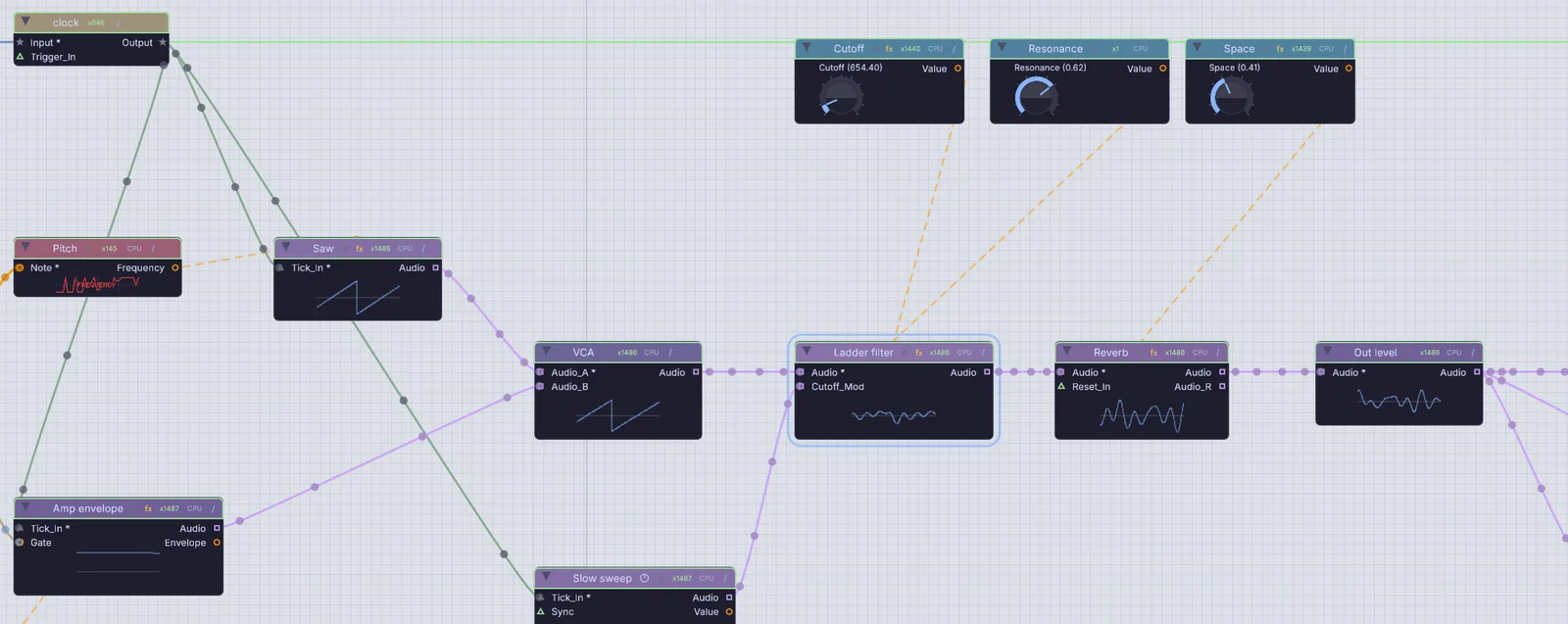Viewport: 1568px width, 624px height.
Task: Click the Cutoff knob
Action: click(x=841, y=97)
